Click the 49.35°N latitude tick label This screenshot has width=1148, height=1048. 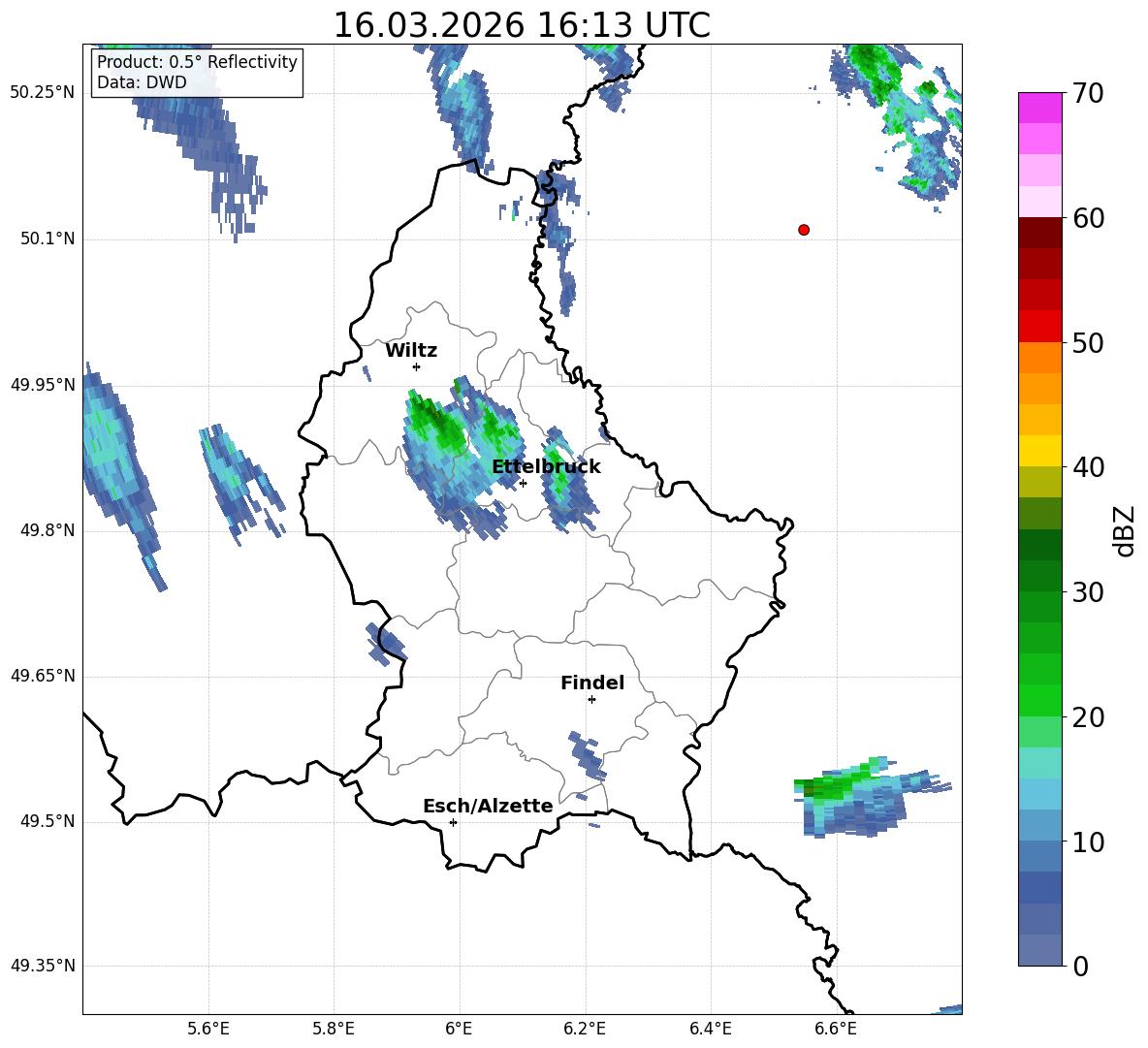(43, 966)
